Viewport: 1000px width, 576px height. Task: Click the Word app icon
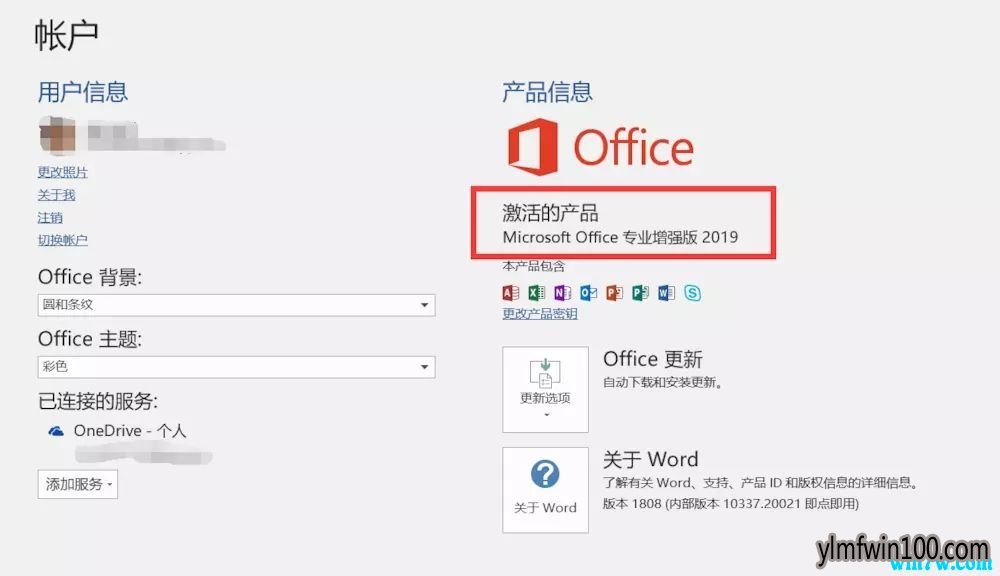point(666,293)
